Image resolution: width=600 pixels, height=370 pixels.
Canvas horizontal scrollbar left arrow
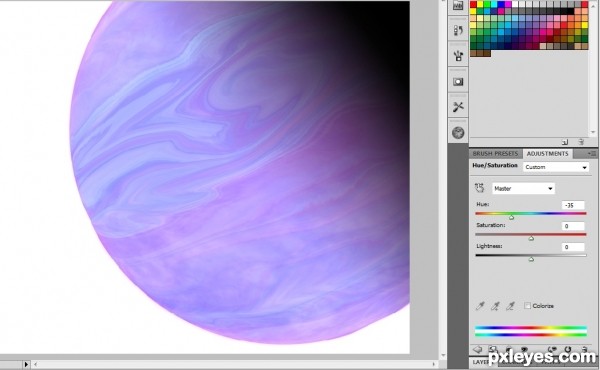click(x=36, y=364)
